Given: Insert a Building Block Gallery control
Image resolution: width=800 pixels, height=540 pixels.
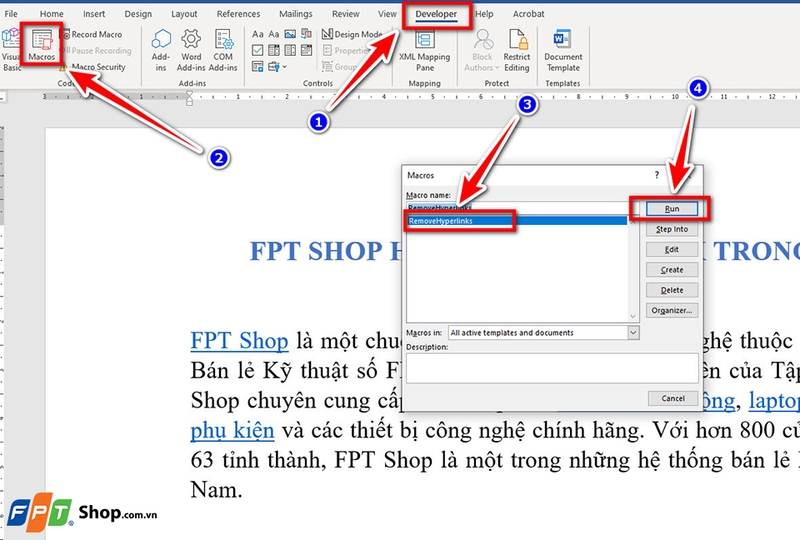Looking at the screenshot, I should click(x=307, y=34).
